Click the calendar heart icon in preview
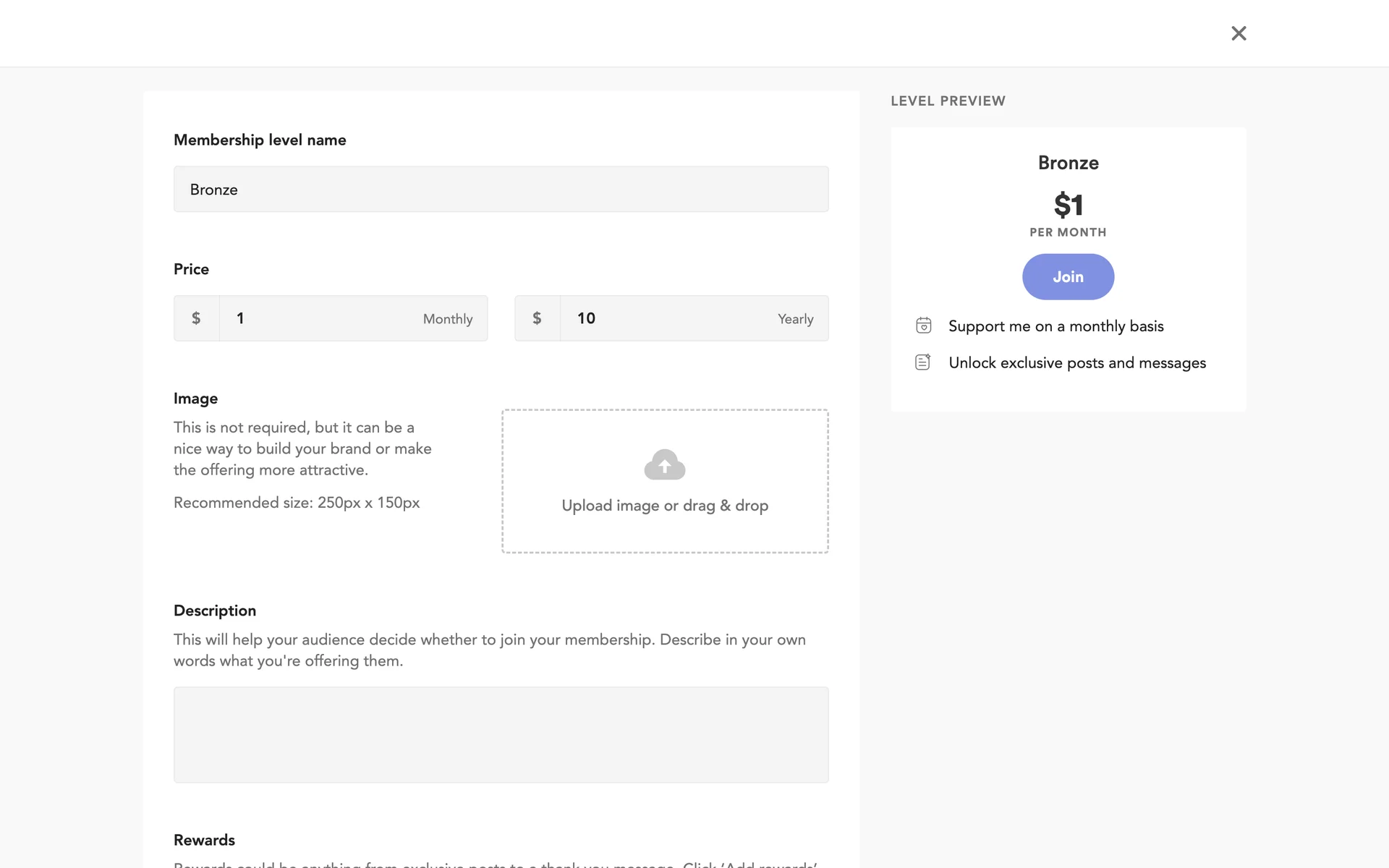 [923, 325]
